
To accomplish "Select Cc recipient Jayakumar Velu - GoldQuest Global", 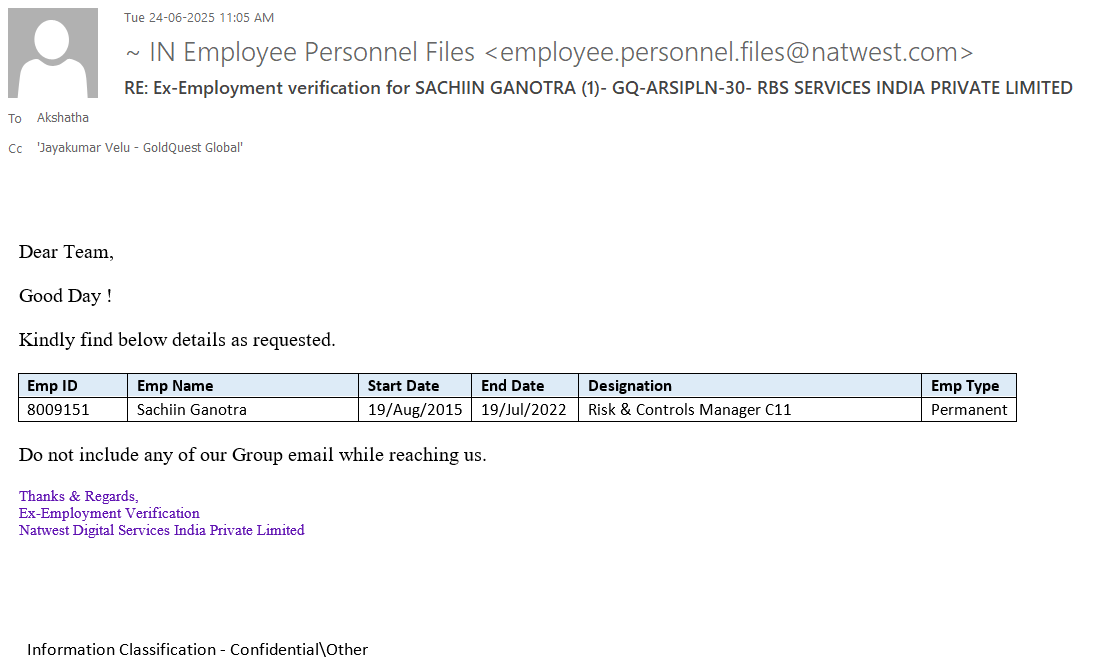I will (x=140, y=148).
